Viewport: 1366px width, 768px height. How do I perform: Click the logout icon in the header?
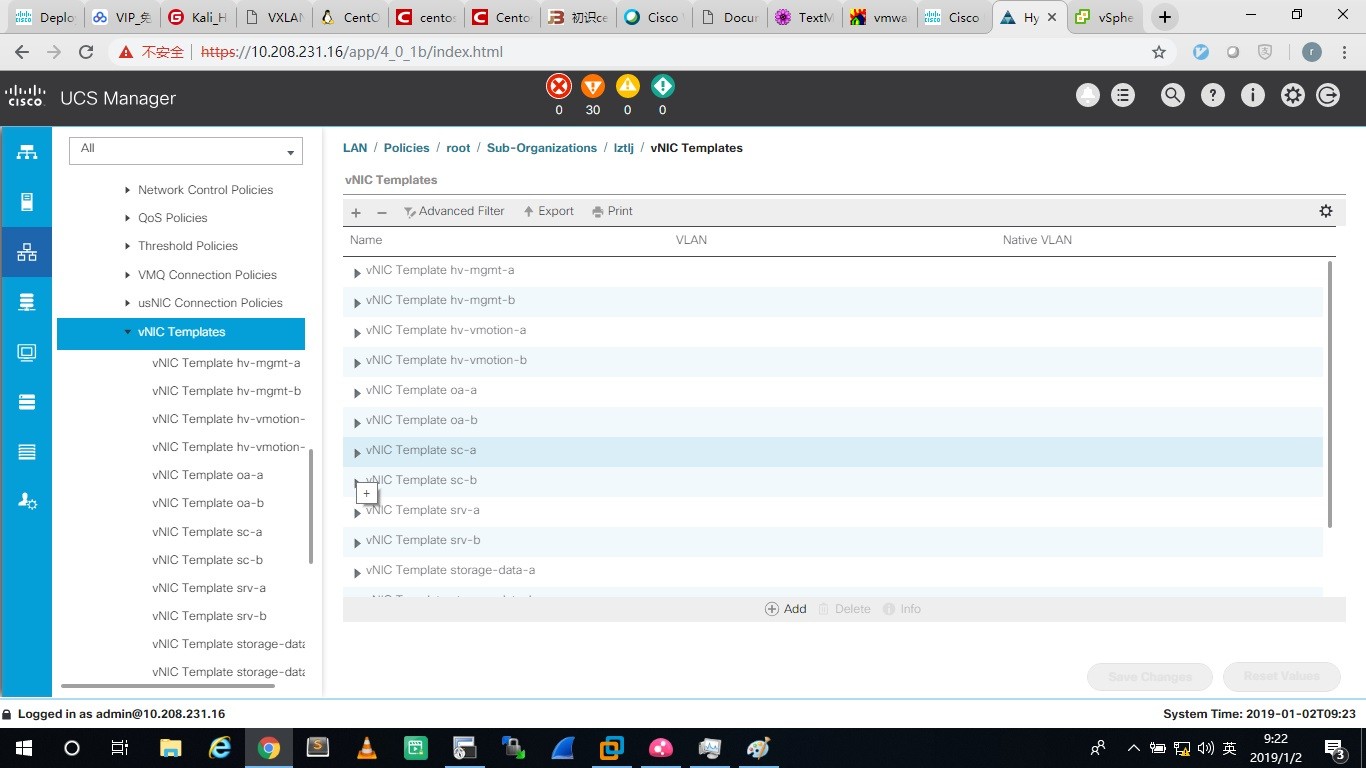click(x=1328, y=96)
